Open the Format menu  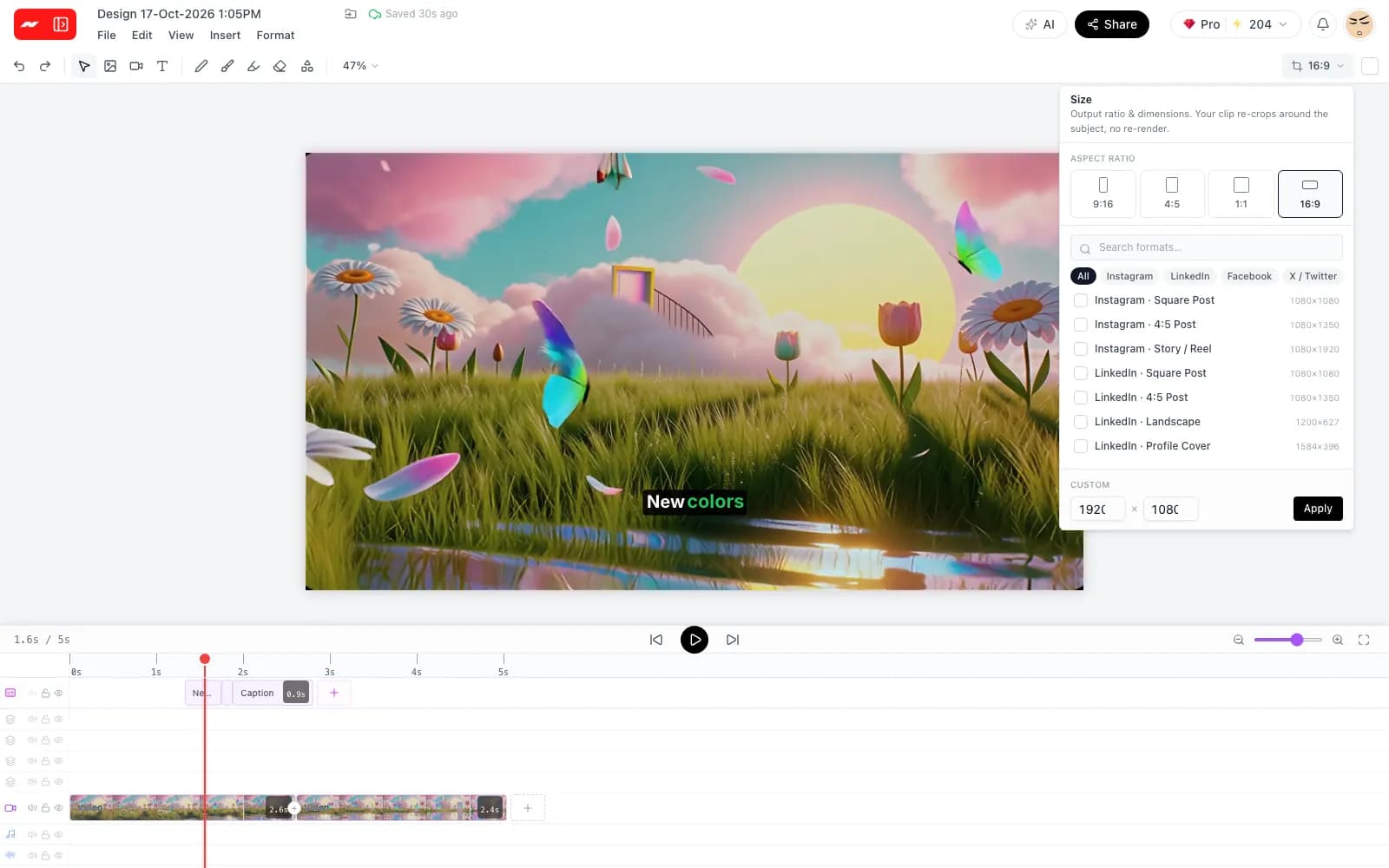click(275, 36)
